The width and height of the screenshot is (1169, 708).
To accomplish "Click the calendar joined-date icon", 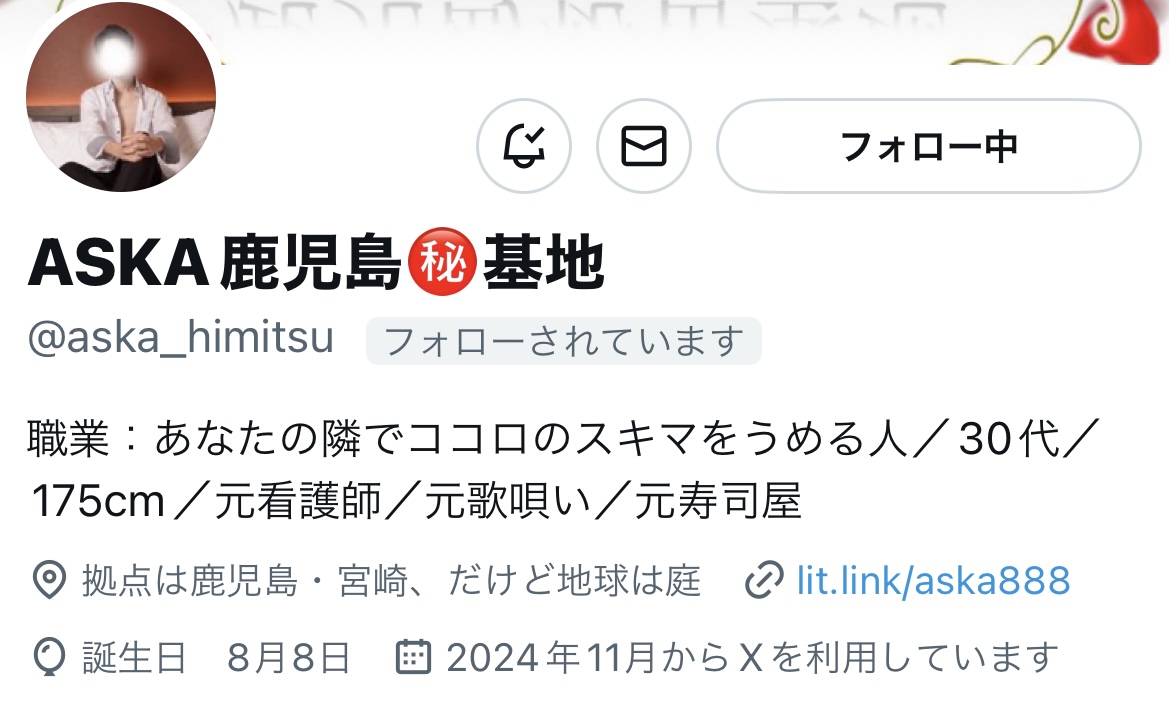I will 413,657.
